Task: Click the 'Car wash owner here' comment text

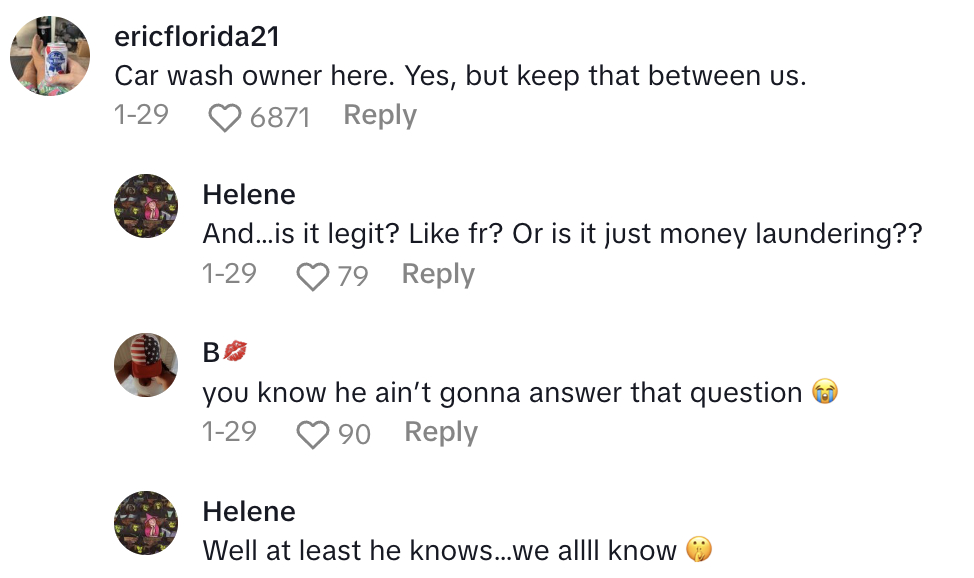Action: [460, 75]
